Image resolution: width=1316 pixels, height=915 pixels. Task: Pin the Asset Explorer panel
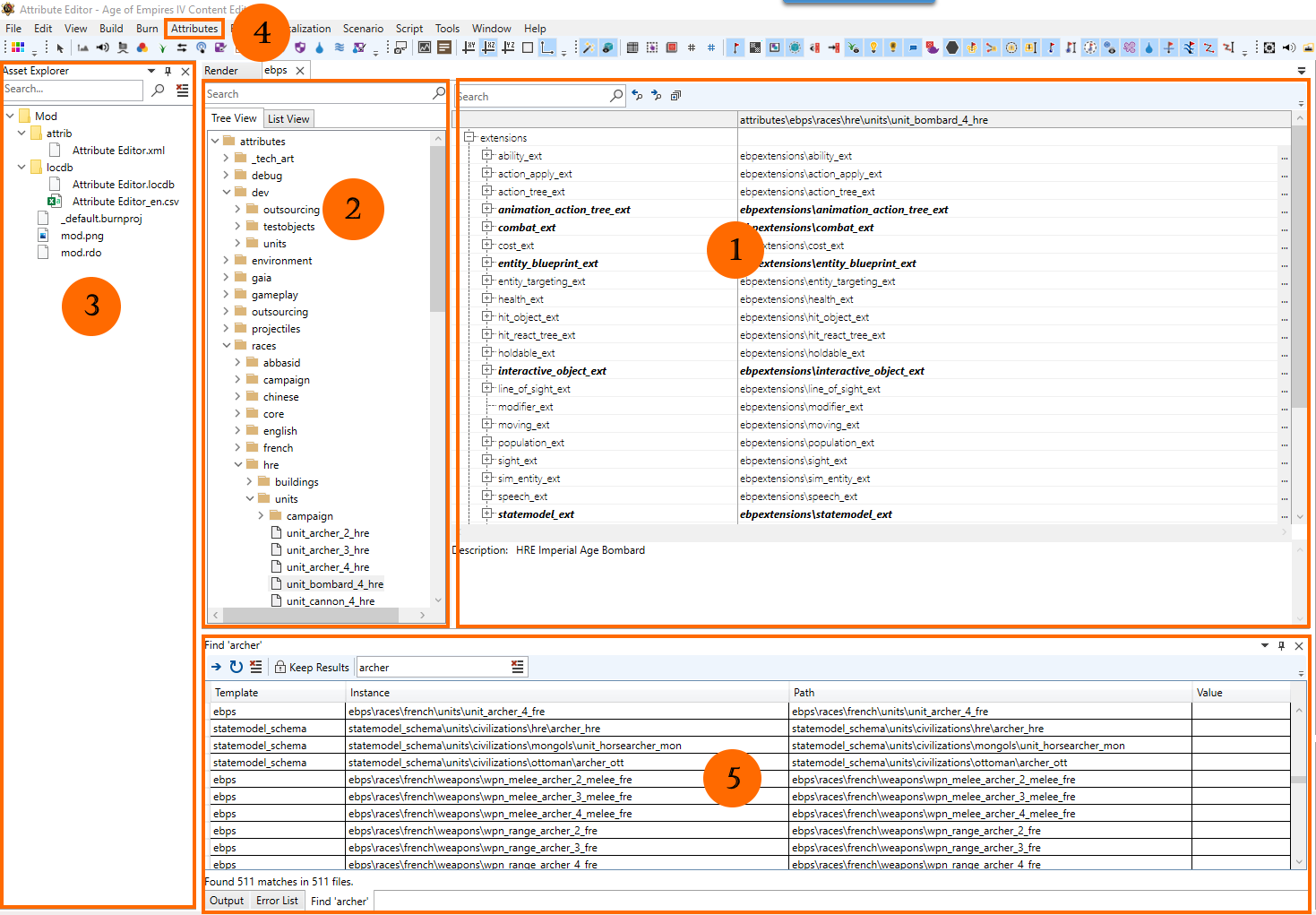[x=168, y=71]
